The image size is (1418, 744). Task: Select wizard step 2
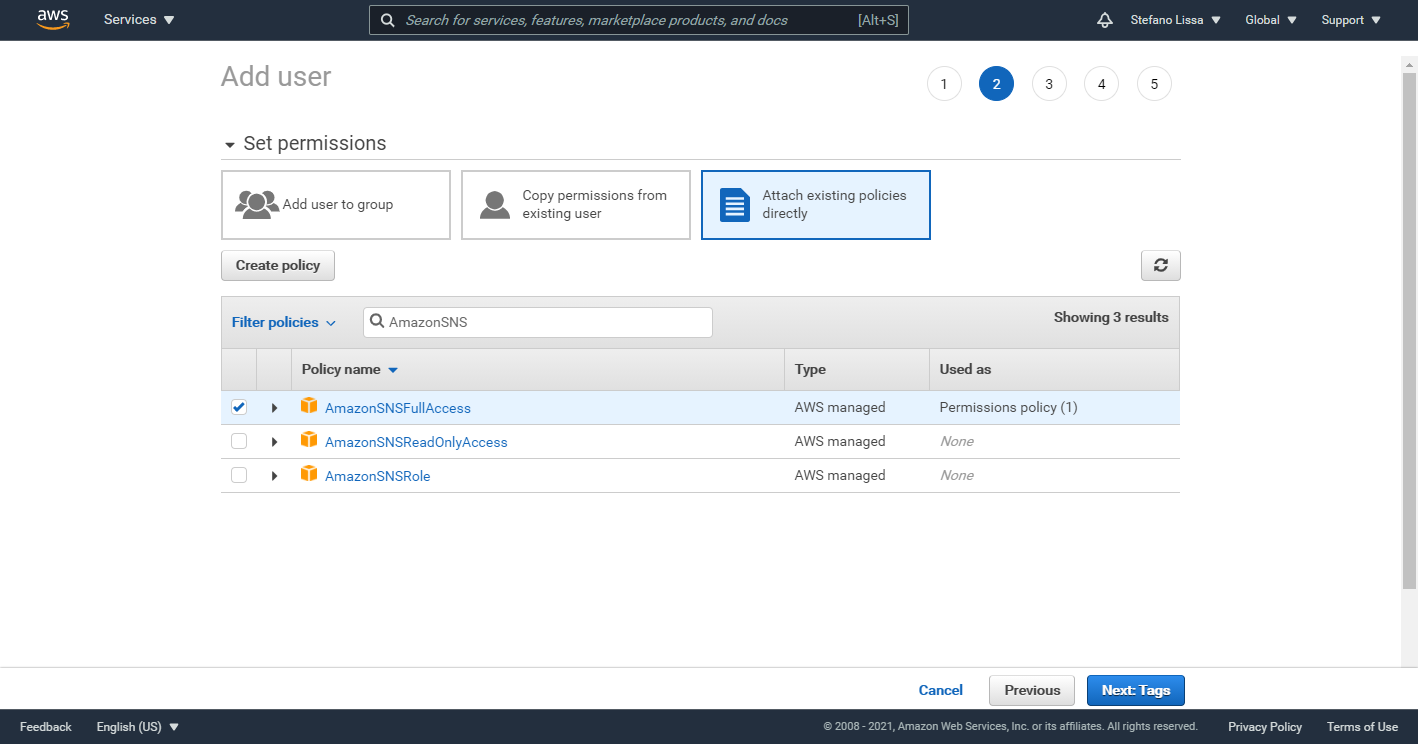[x=996, y=84]
